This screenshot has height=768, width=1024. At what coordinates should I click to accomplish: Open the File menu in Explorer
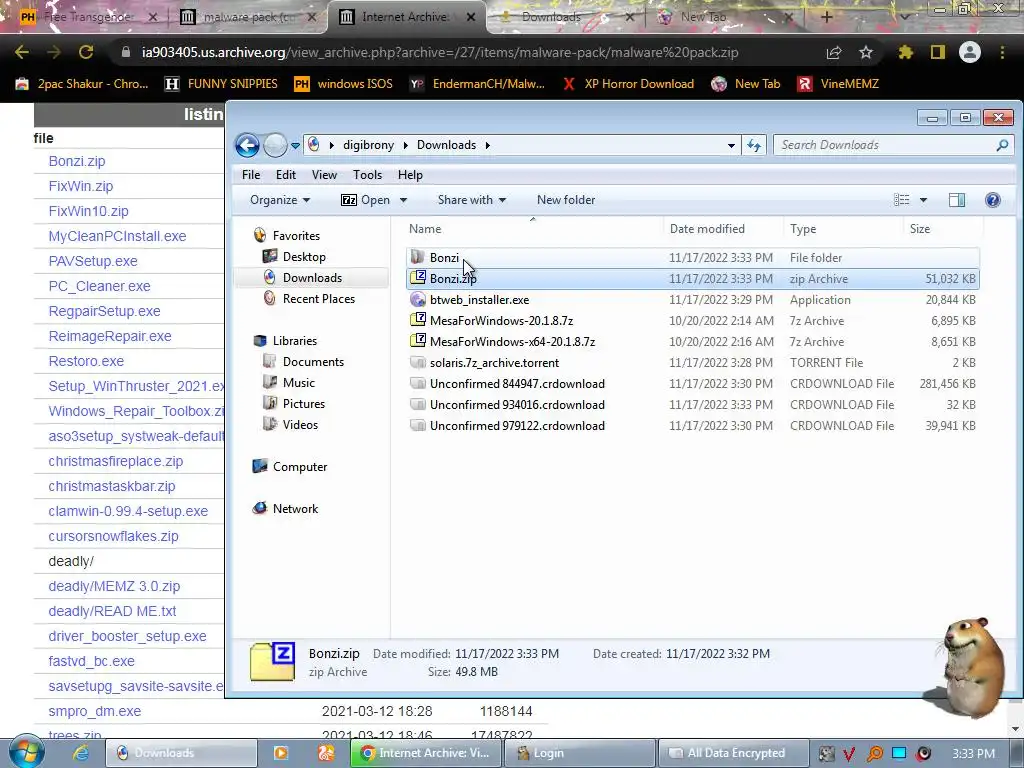point(251,174)
